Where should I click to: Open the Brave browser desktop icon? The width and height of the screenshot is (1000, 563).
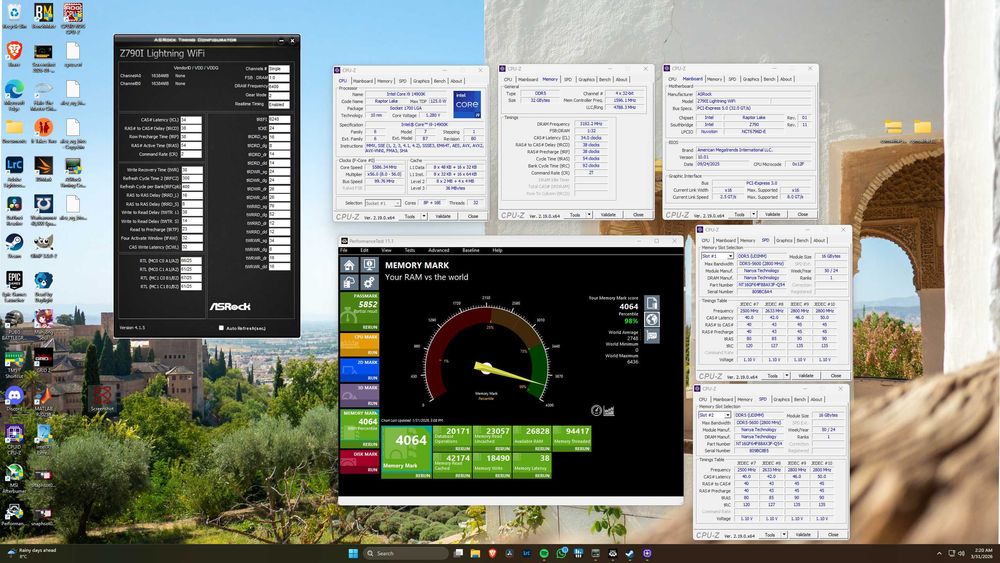pyautogui.click(x=14, y=54)
